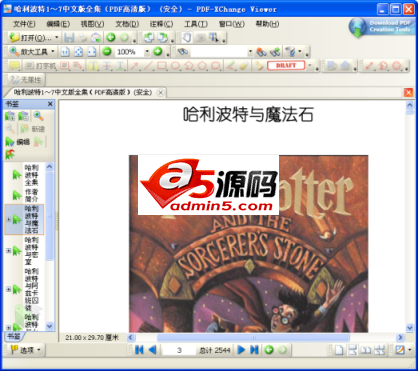Open the 放大工具 dropdown arrow

click(53, 52)
